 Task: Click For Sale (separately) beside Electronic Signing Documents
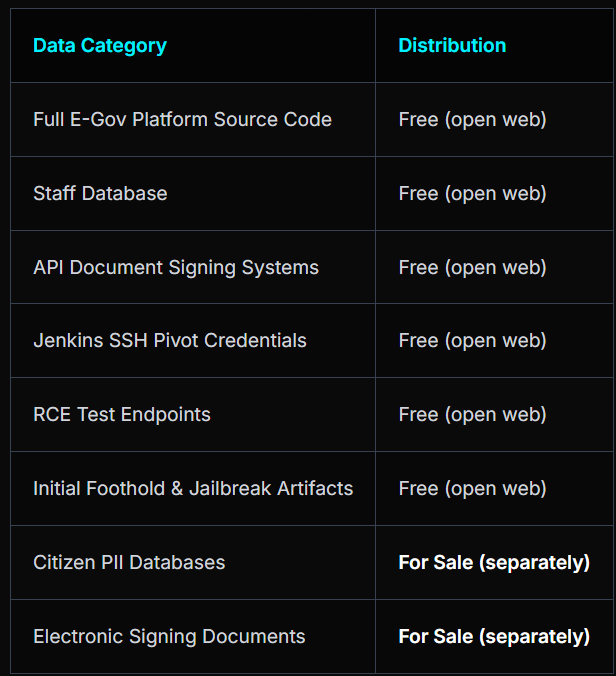coord(494,637)
